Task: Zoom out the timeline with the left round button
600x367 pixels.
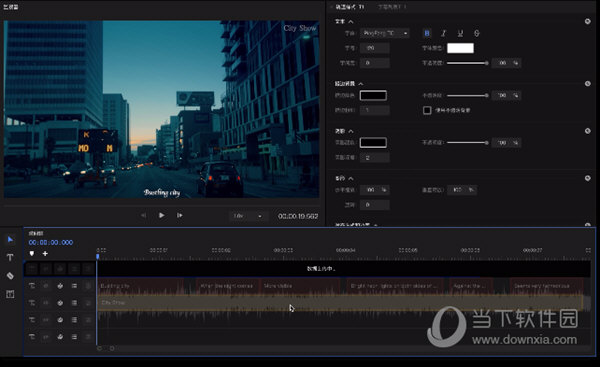Action: coord(99,348)
